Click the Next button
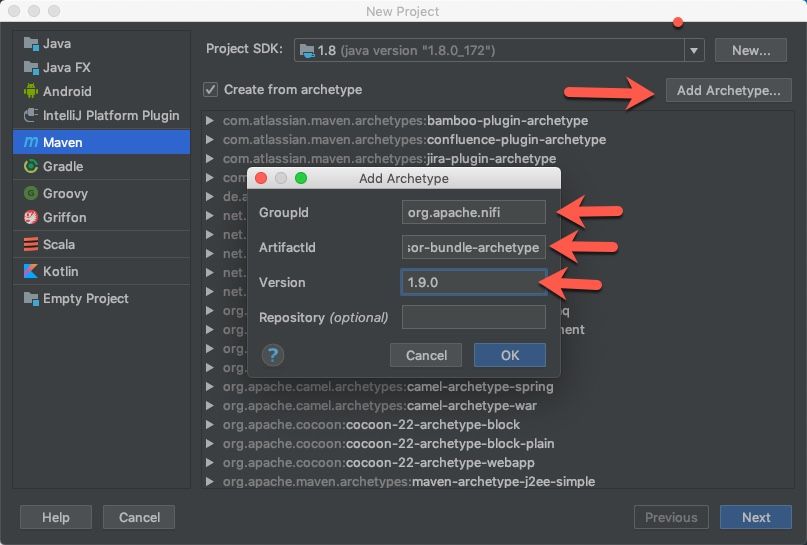The width and height of the screenshot is (807, 545). point(756,517)
